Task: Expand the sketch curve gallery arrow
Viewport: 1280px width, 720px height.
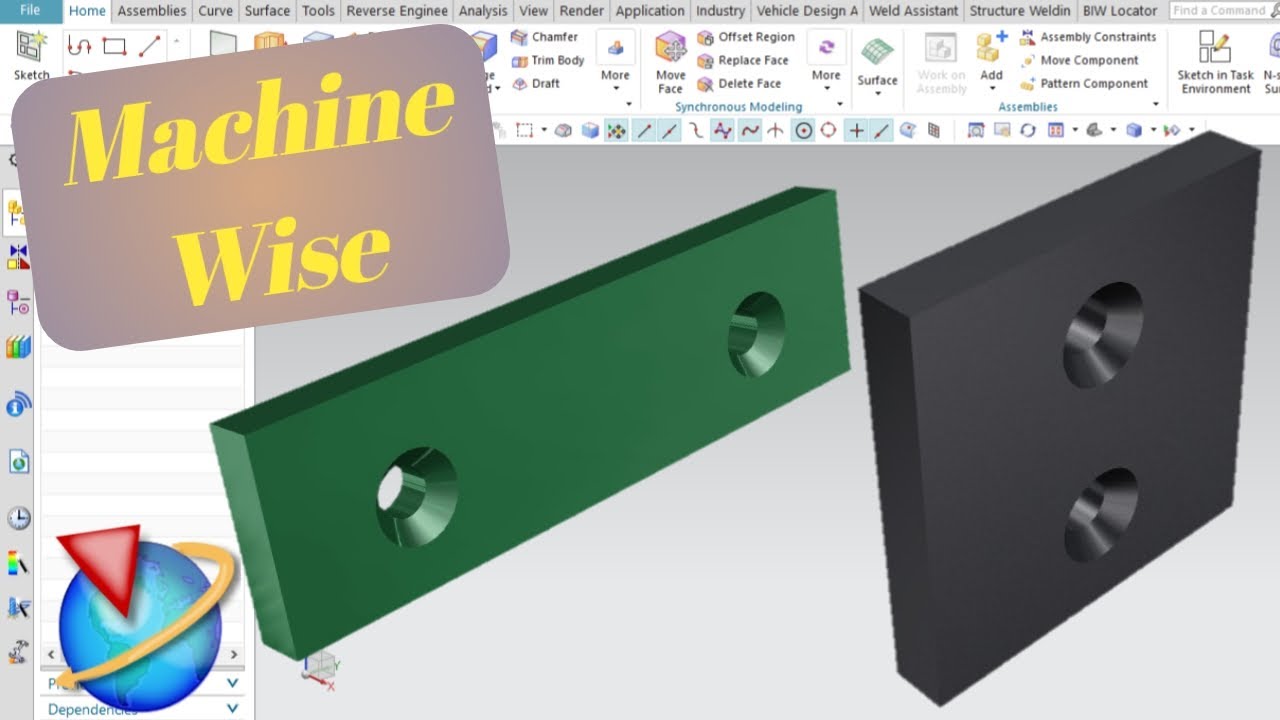Action: (177, 42)
